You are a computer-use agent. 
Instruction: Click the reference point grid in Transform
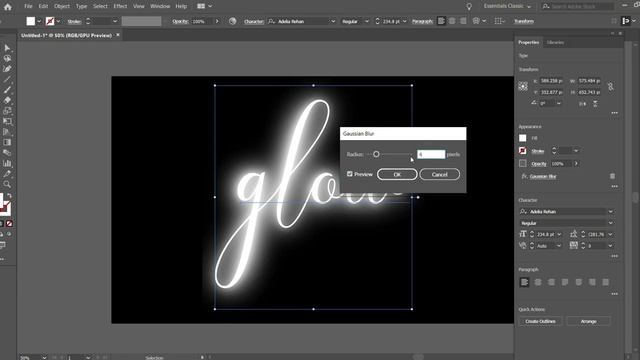pos(523,87)
